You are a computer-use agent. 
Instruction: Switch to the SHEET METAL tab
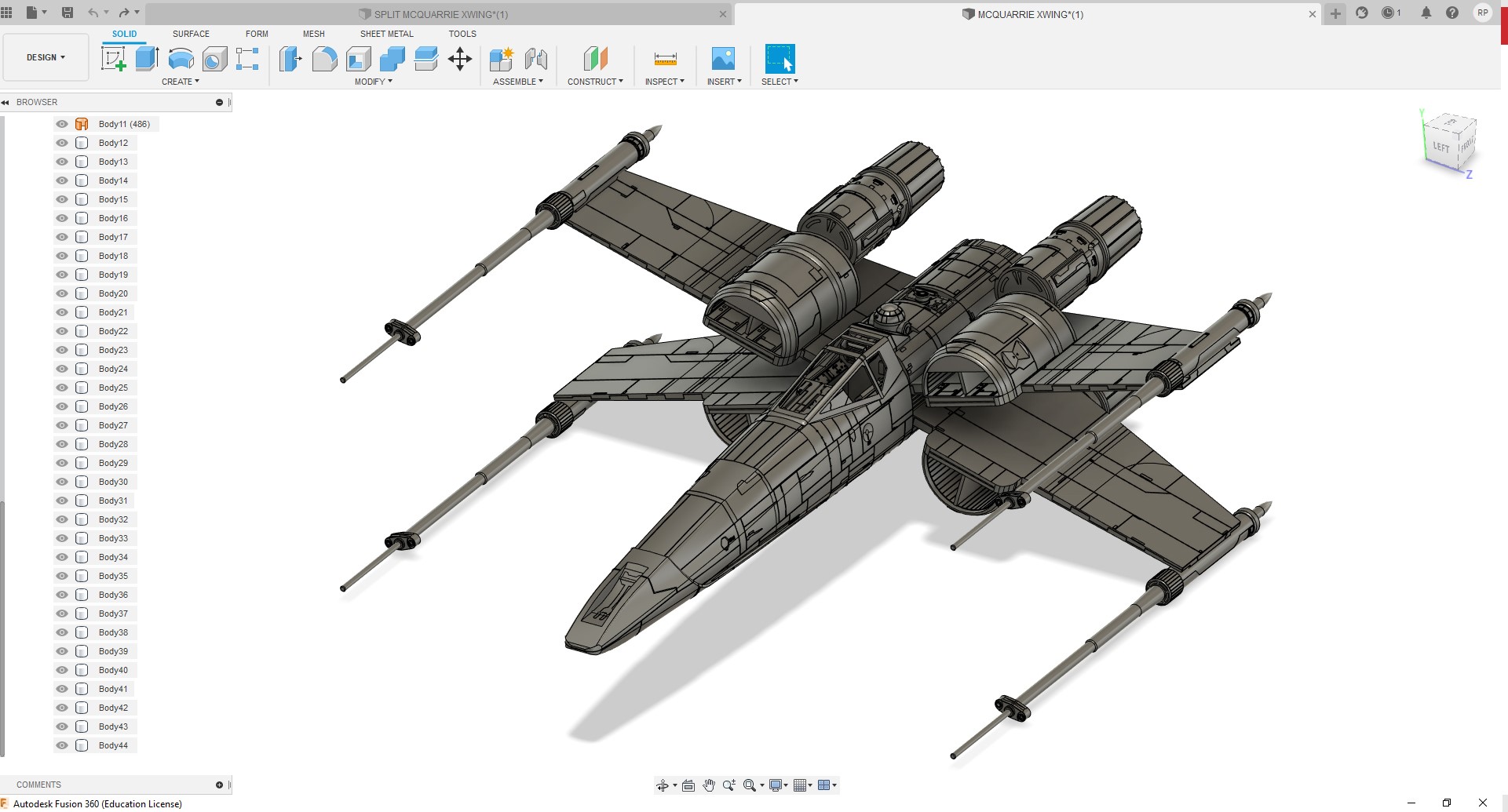coord(387,34)
